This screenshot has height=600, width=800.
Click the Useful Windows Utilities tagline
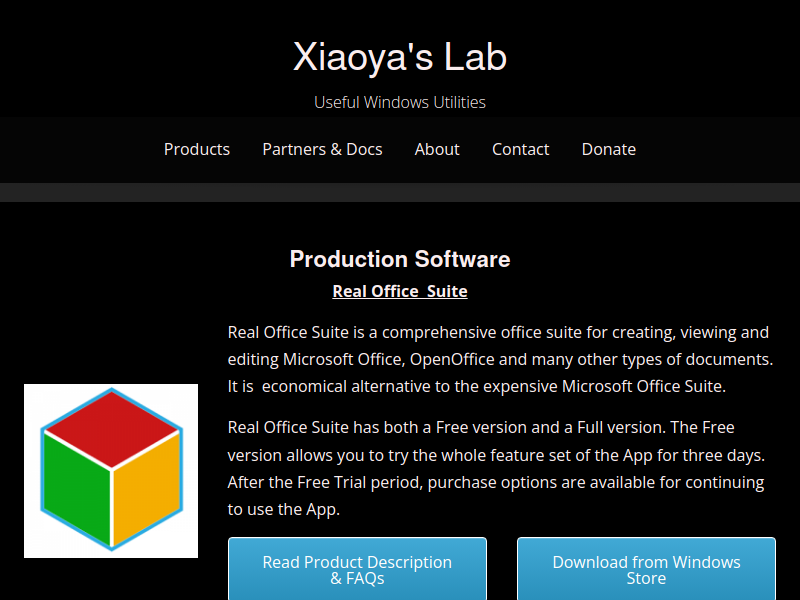[400, 102]
